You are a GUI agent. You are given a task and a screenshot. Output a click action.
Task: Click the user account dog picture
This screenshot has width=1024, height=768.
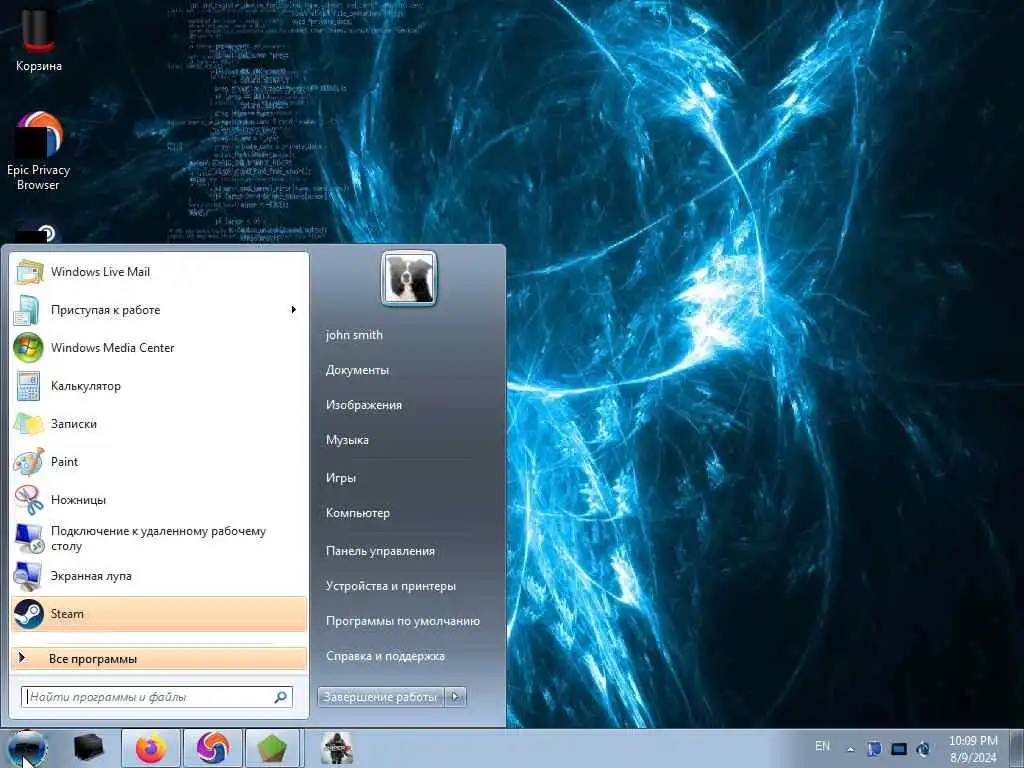tap(409, 278)
